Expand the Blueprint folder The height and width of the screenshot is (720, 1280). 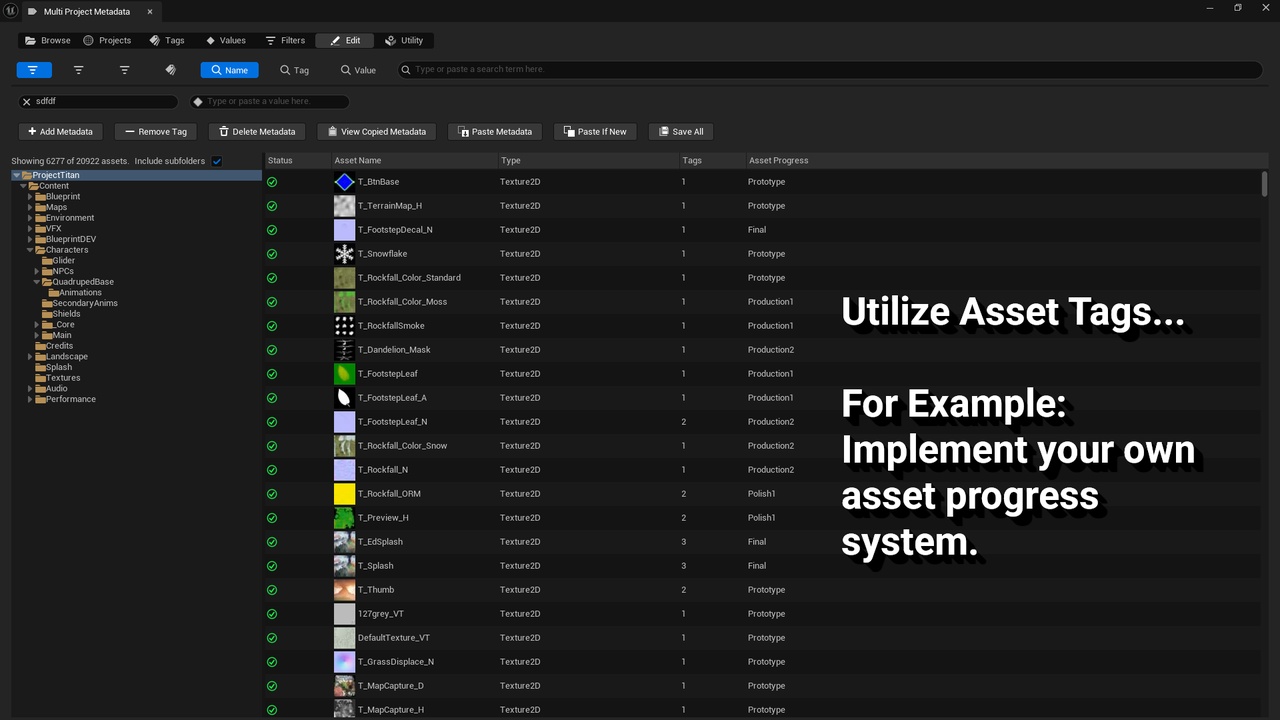coord(30,197)
